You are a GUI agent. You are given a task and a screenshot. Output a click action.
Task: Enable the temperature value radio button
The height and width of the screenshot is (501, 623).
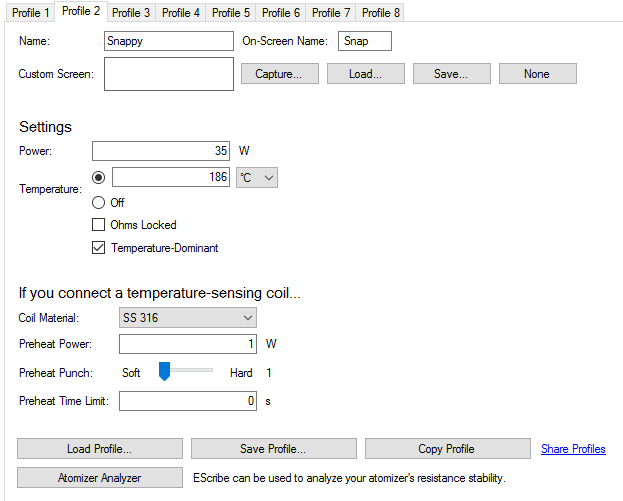coord(98,177)
